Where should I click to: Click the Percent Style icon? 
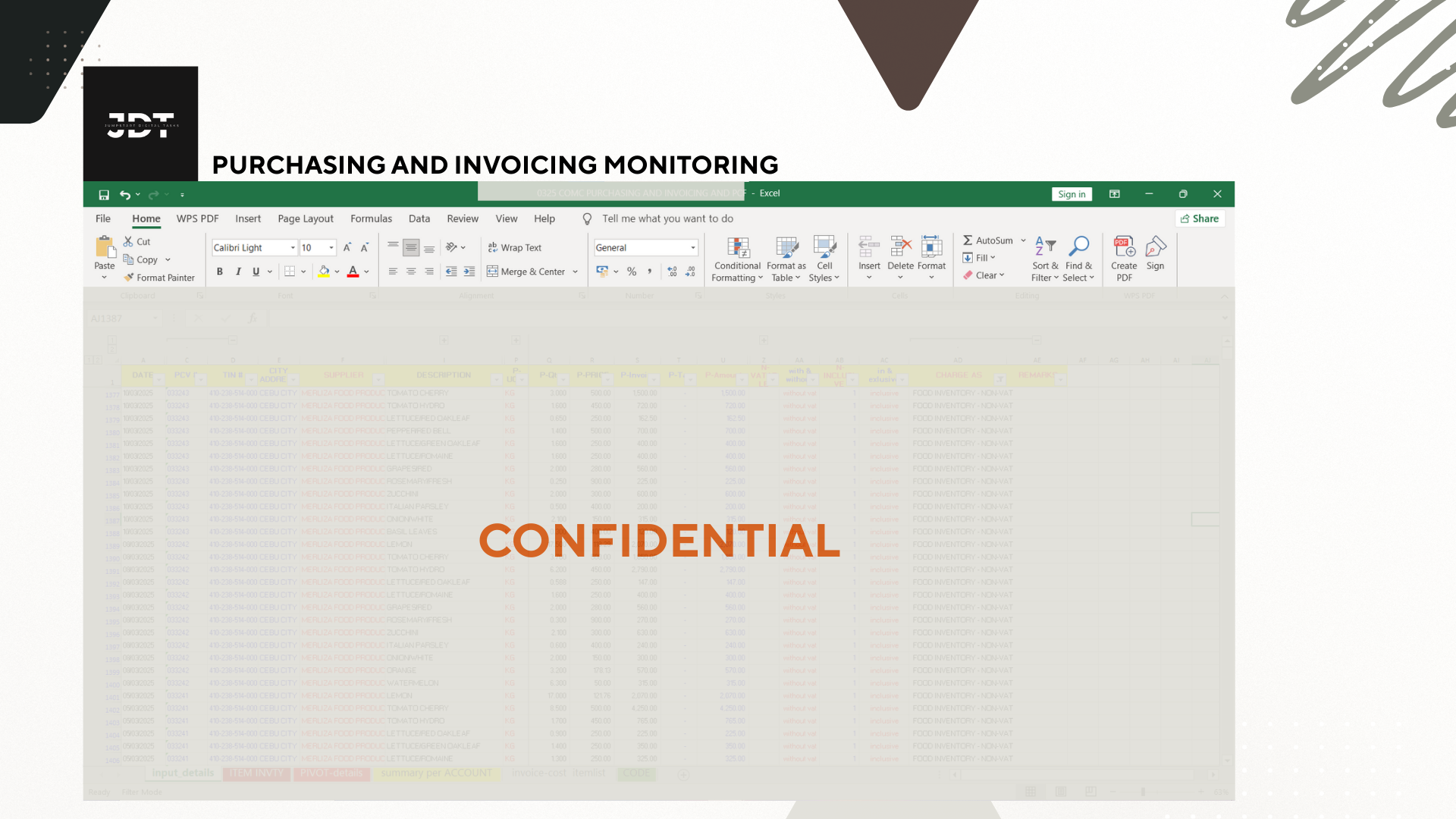632,271
